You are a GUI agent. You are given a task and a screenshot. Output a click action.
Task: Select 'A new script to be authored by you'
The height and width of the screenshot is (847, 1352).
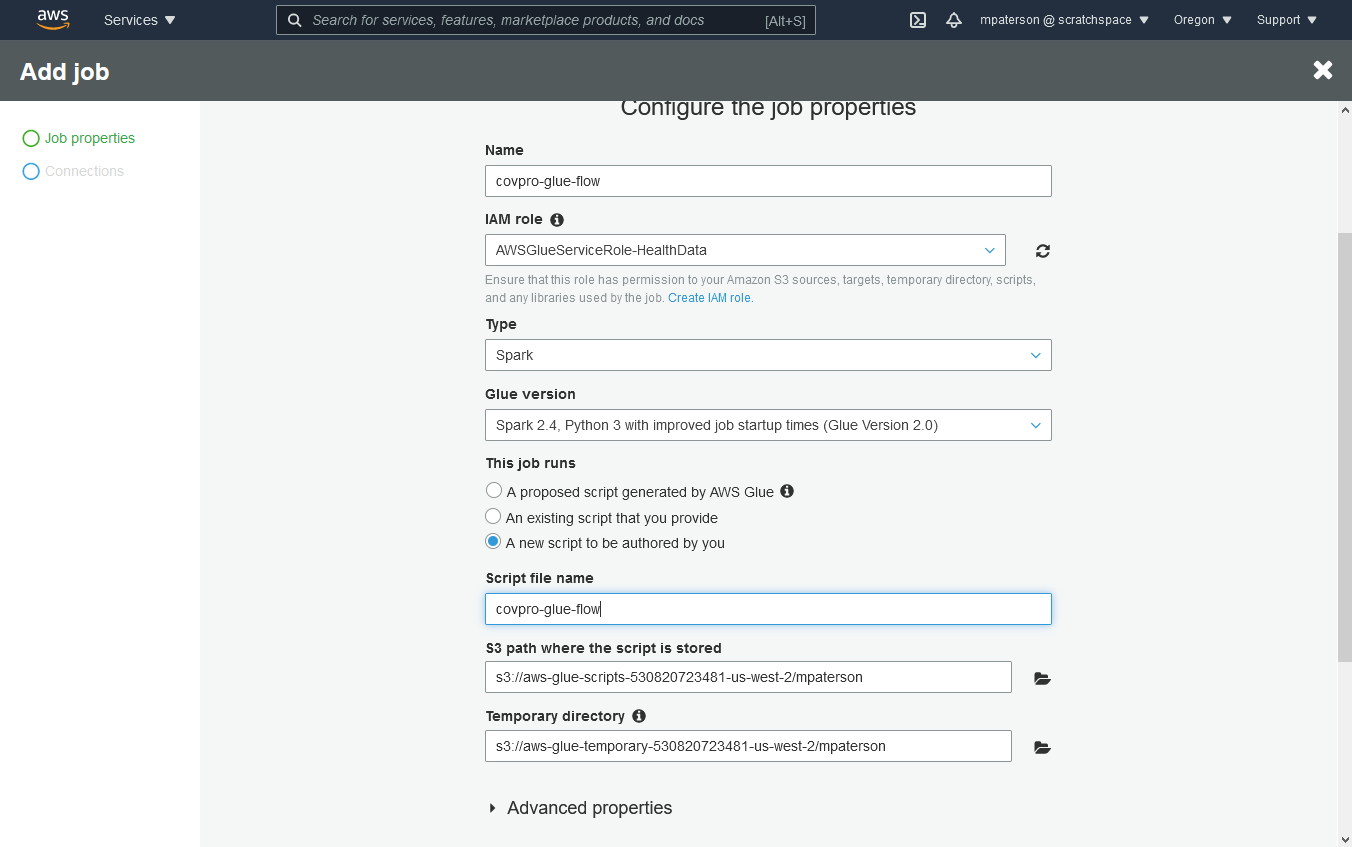pyautogui.click(x=493, y=541)
